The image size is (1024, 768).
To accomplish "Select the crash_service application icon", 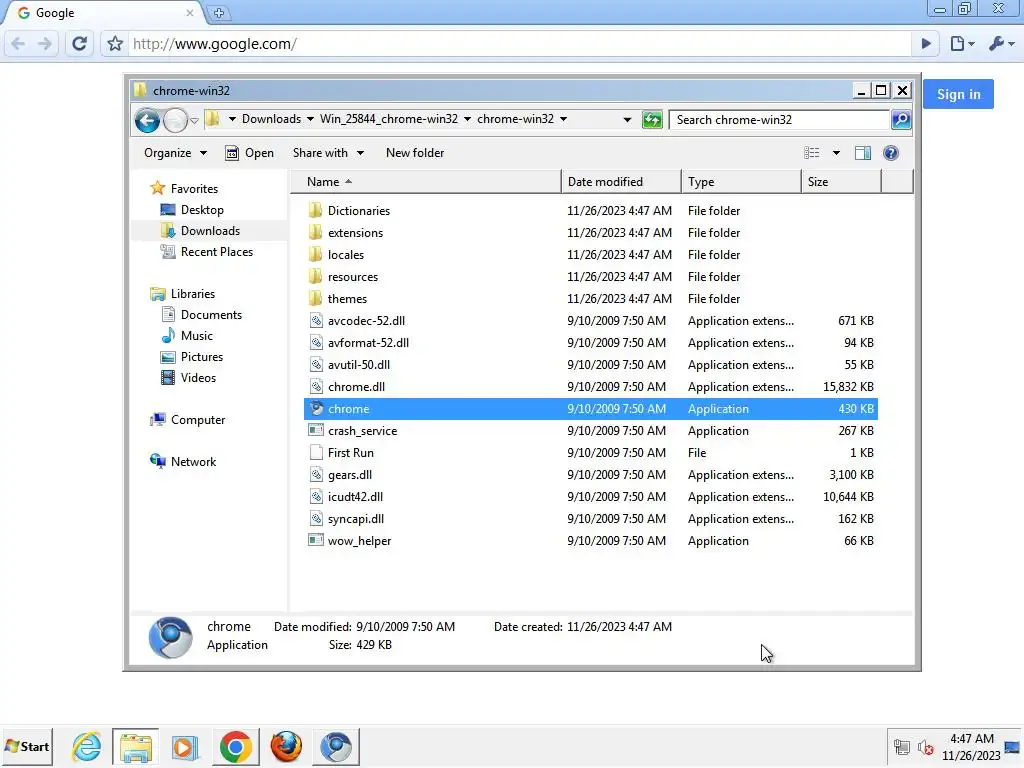I will 316,430.
